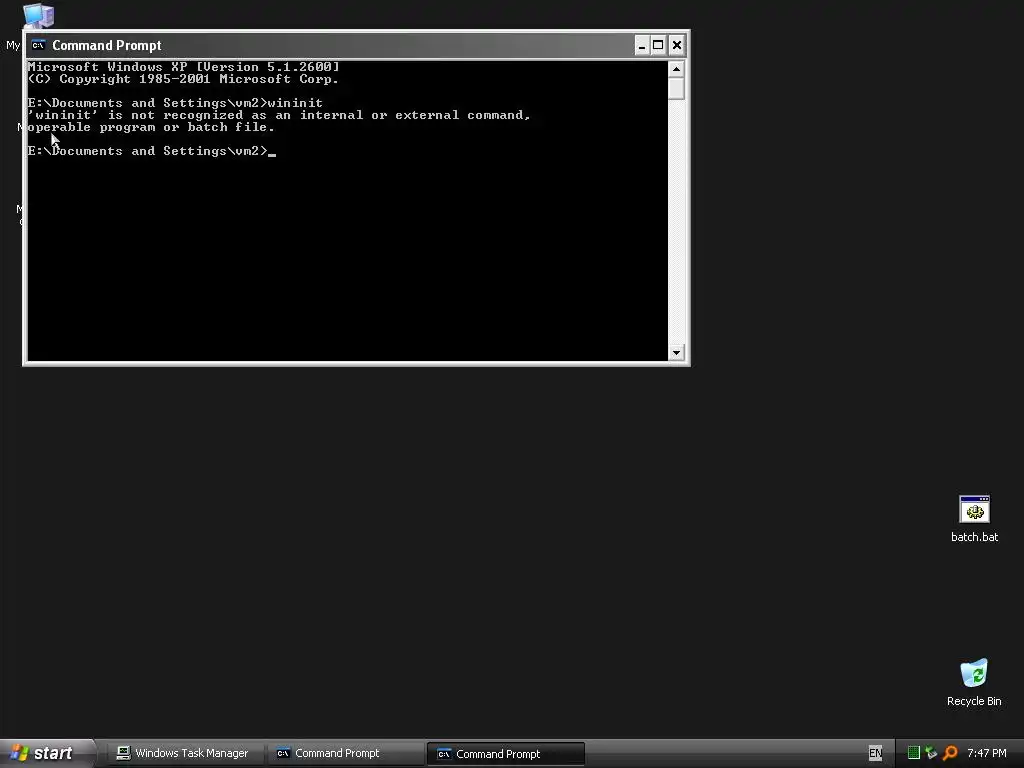Image resolution: width=1024 pixels, height=768 pixels.
Task: Select the Recycle Bin desktop icon
Action: 974,673
